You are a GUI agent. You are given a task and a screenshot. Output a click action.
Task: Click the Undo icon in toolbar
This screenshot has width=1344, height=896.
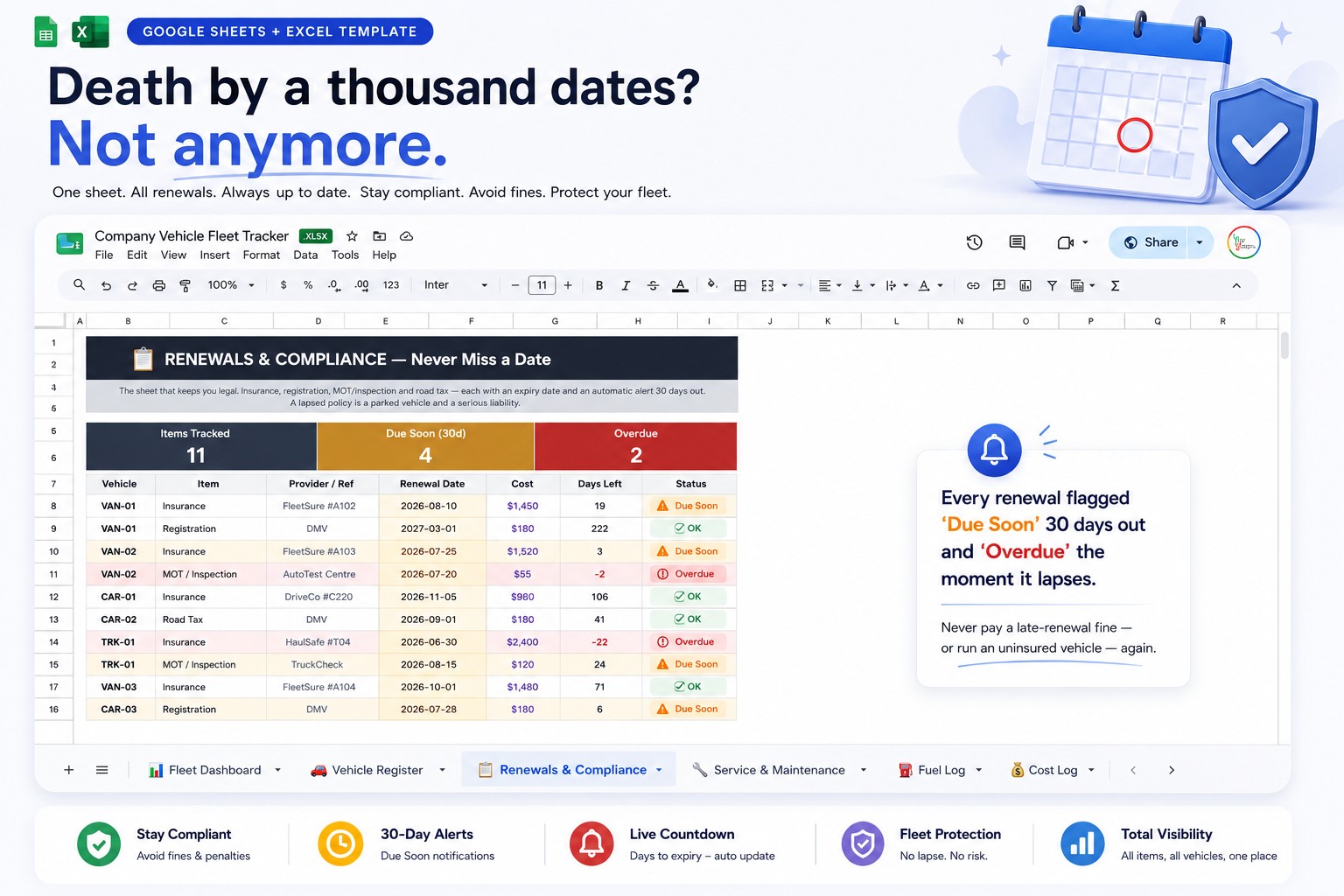tap(106, 285)
